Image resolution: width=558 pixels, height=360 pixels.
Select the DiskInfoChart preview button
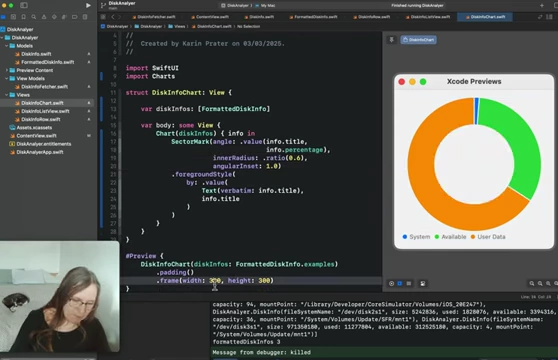pyautogui.click(x=418, y=40)
